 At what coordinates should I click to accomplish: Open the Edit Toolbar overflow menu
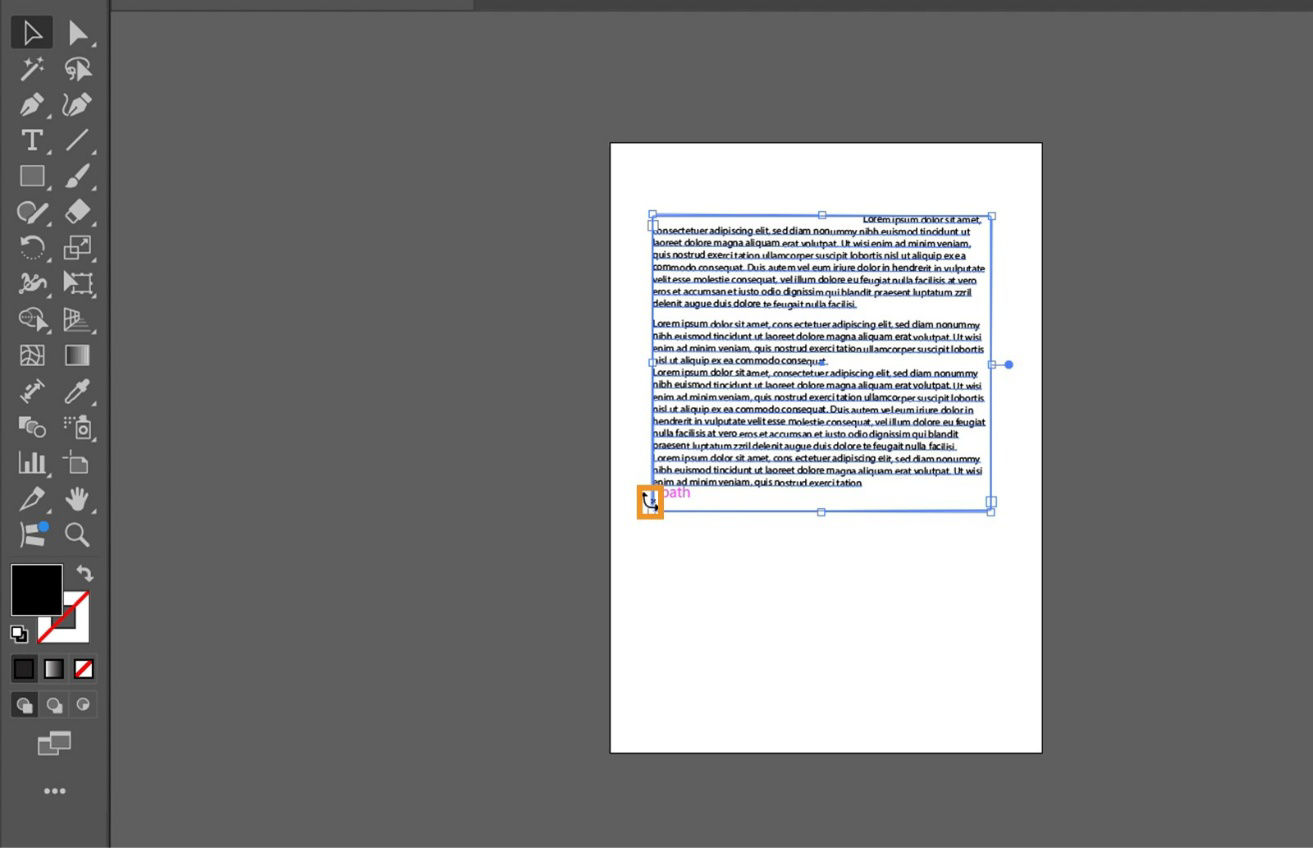click(x=54, y=790)
